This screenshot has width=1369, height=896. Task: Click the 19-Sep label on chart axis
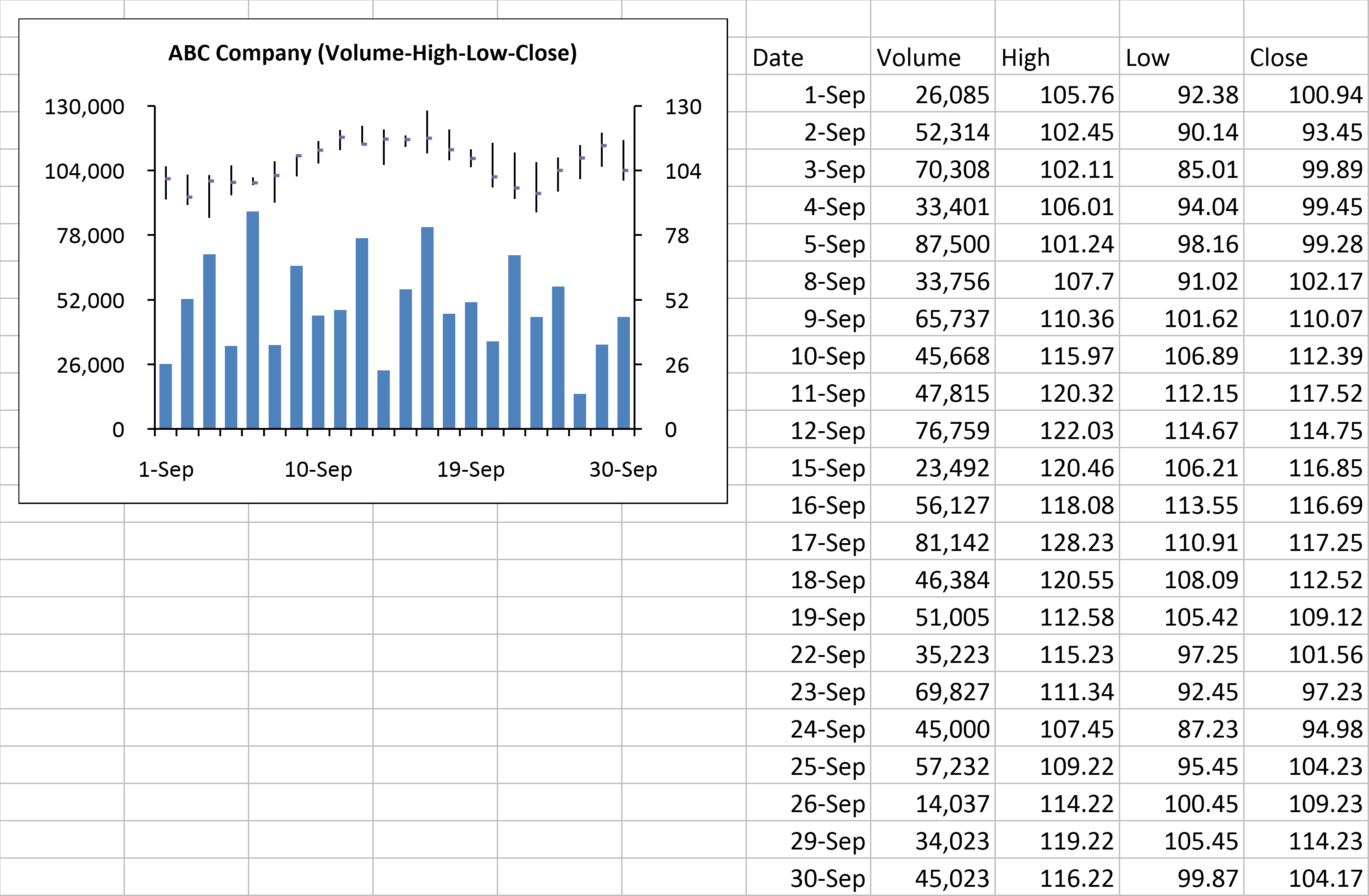click(x=470, y=470)
